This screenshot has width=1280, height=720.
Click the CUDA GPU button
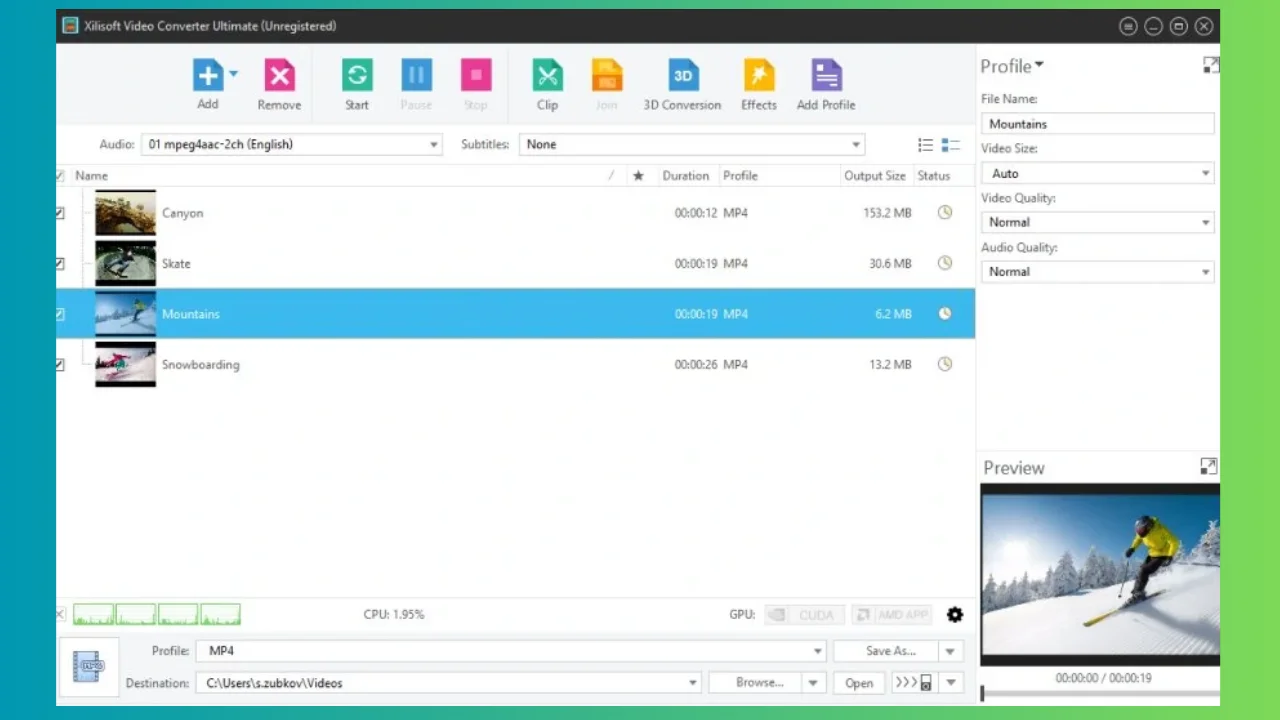(x=805, y=615)
